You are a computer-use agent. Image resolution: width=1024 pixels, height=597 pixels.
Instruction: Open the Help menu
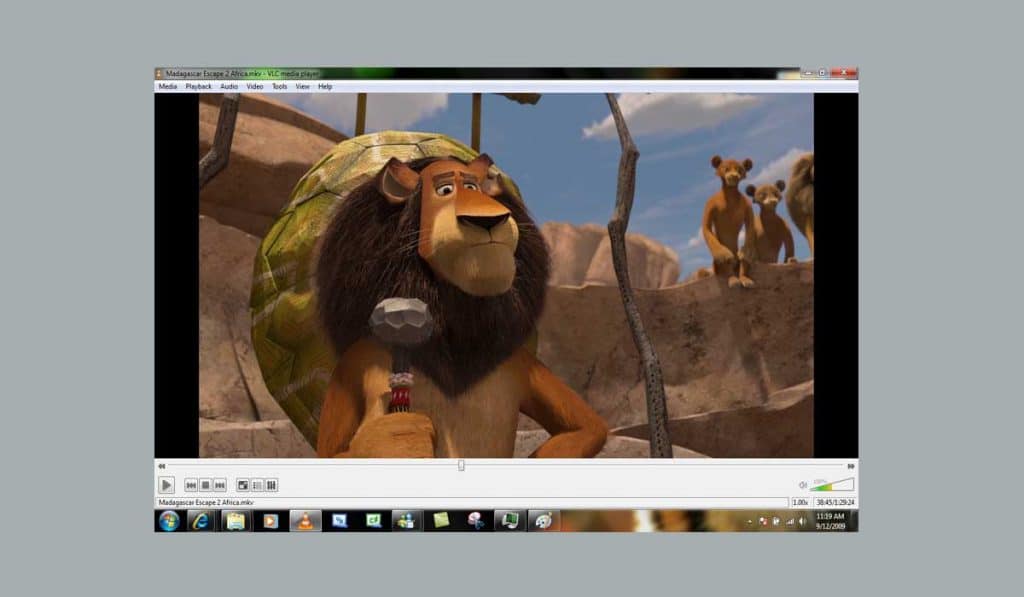pyautogui.click(x=325, y=86)
